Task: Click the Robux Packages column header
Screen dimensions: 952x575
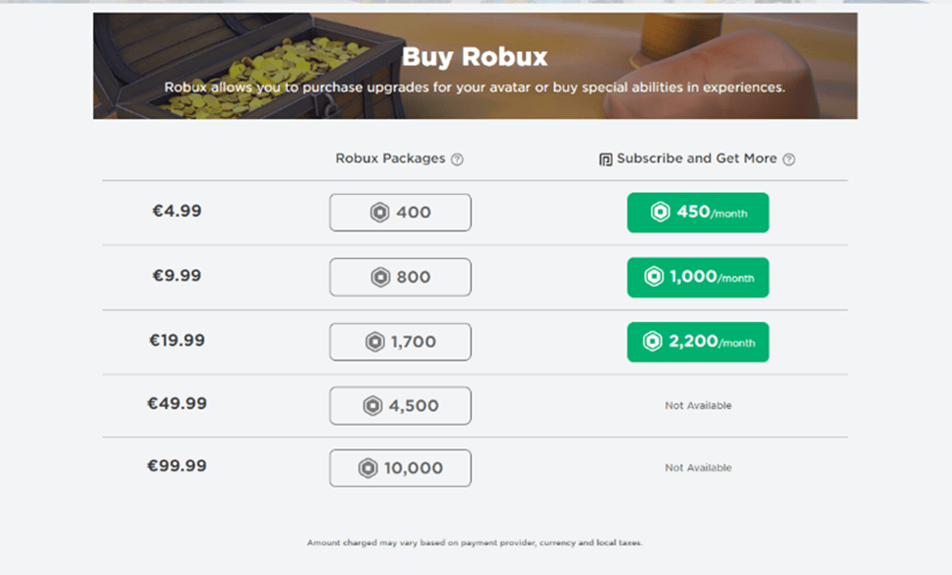Action: coord(390,158)
